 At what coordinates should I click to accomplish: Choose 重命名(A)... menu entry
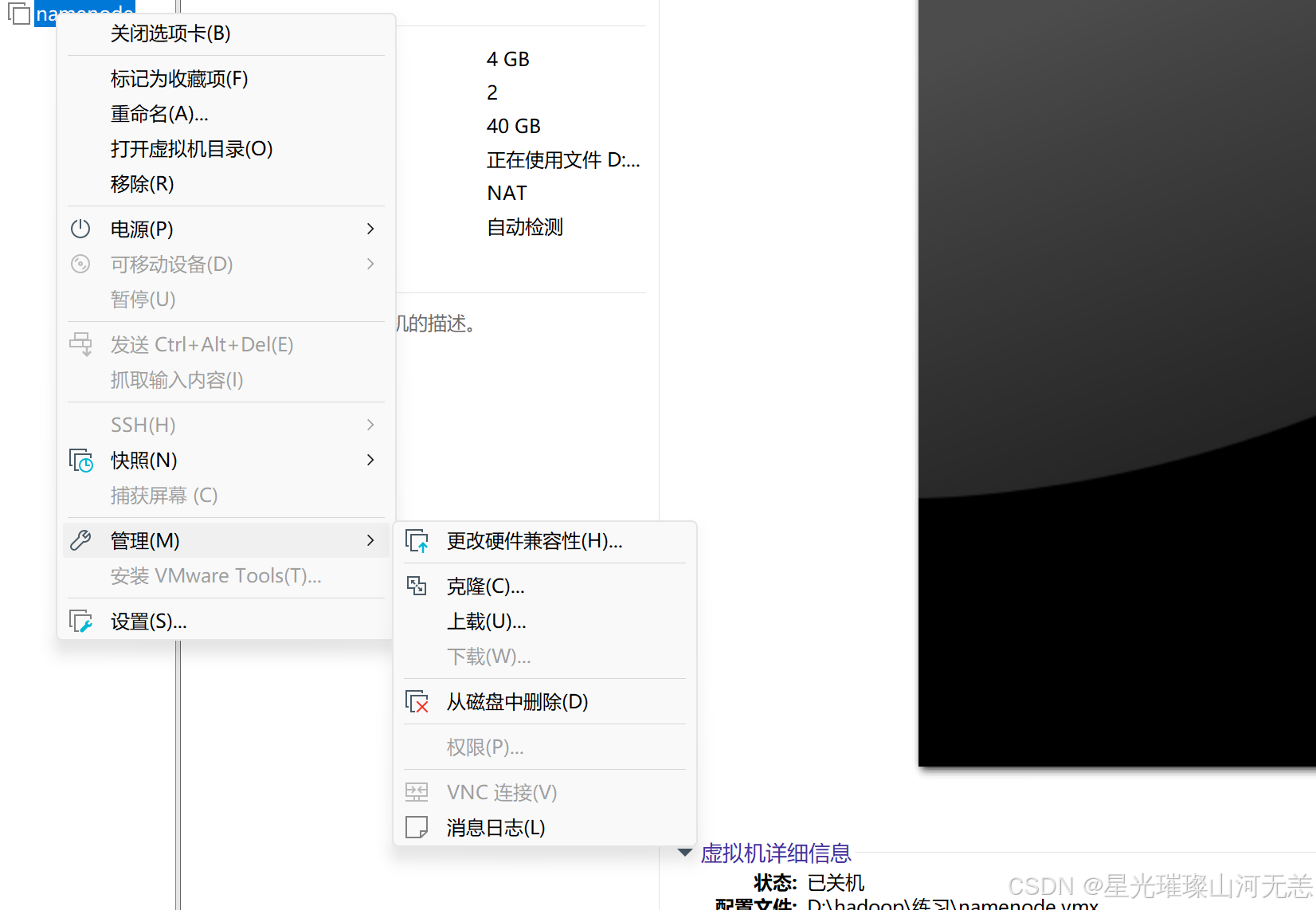pyautogui.click(x=226, y=114)
